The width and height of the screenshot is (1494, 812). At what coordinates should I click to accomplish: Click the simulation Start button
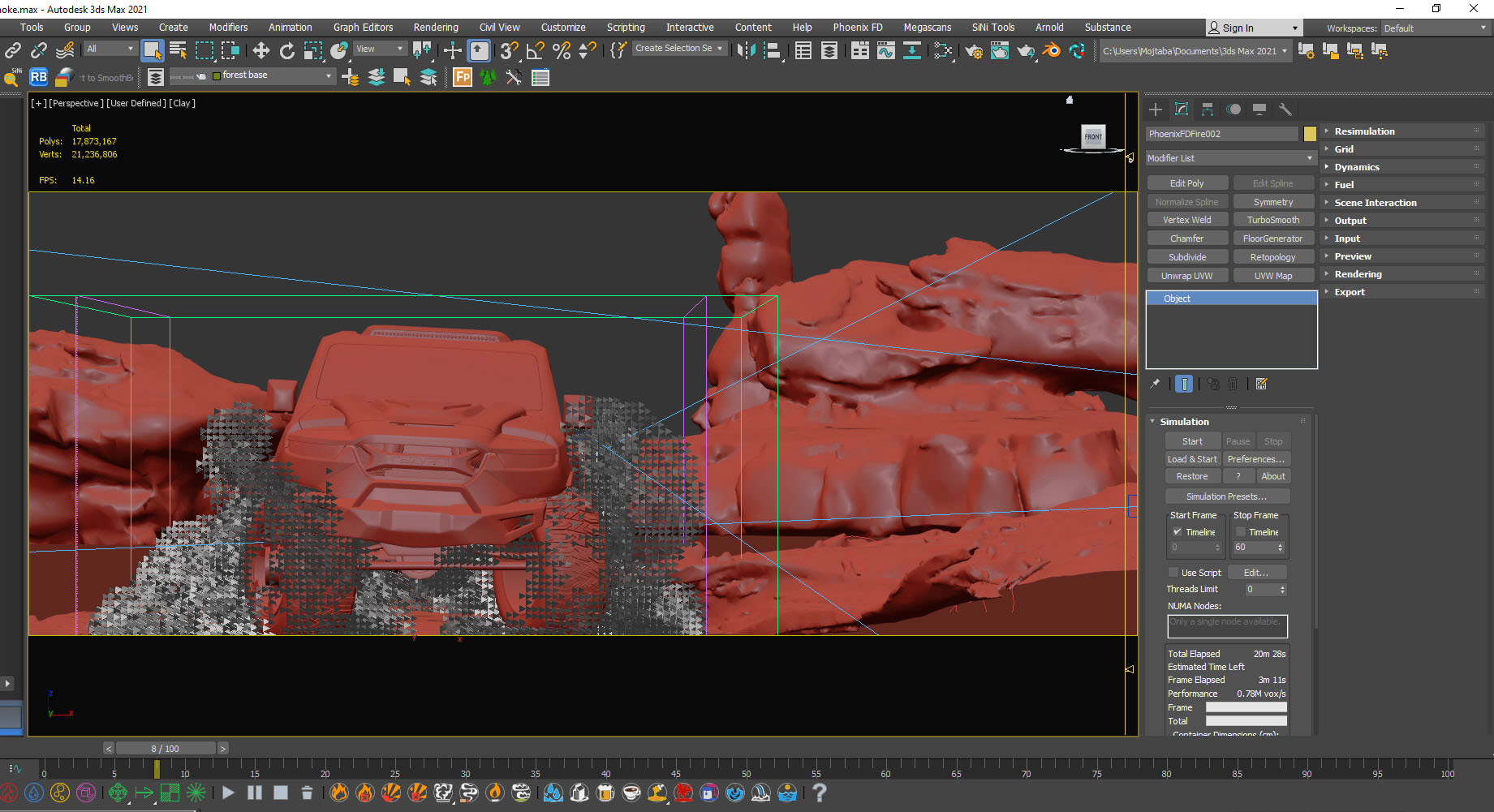1192,441
